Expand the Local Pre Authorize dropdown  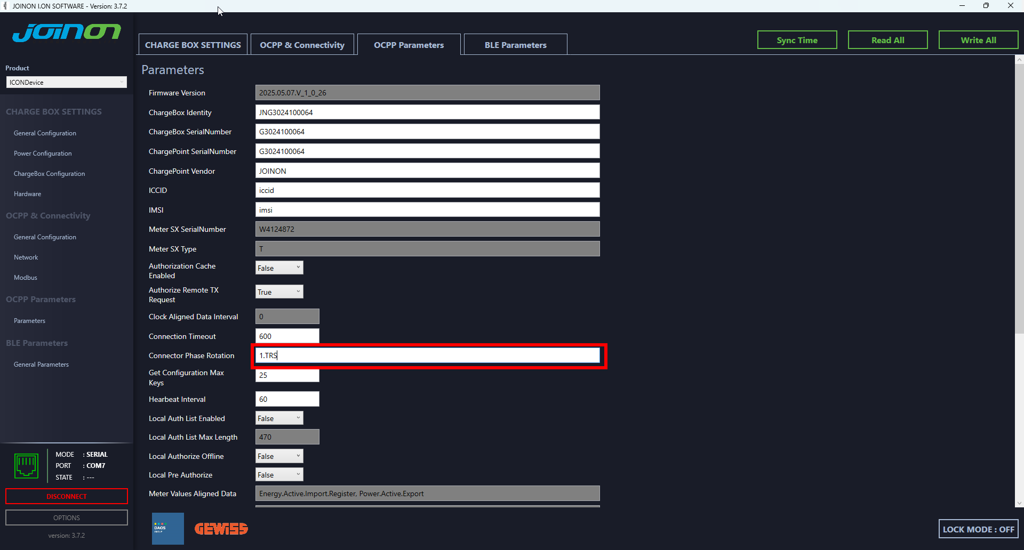coord(279,475)
